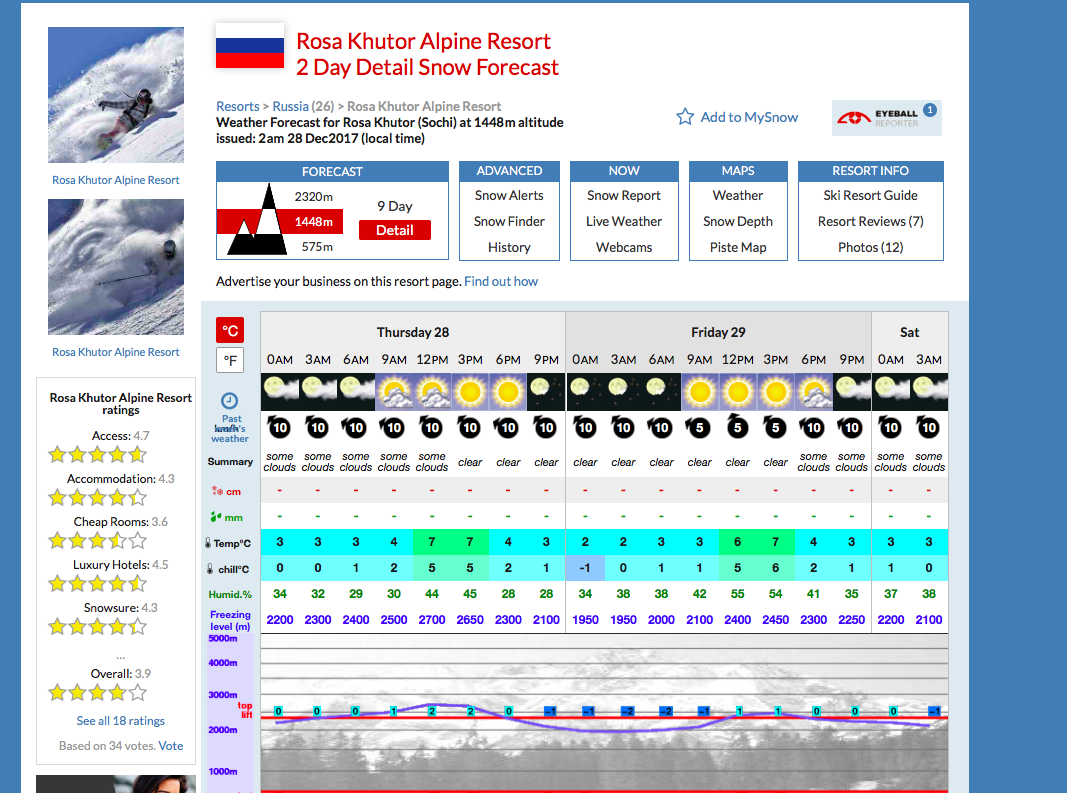Click Thursday 12PM partly sunny weather icon
Viewport: 1067px width, 793px height.
point(432,391)
